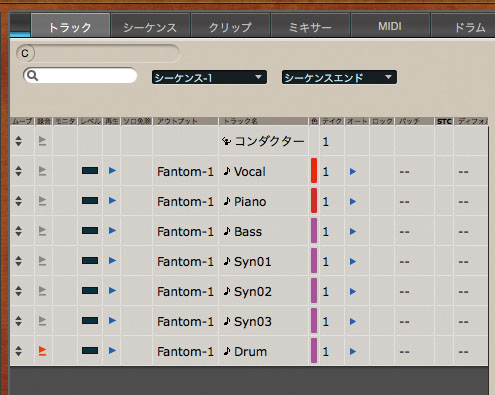Click the red color swatch for Vocal
This screenshot has width=495, height=395.
314,171
